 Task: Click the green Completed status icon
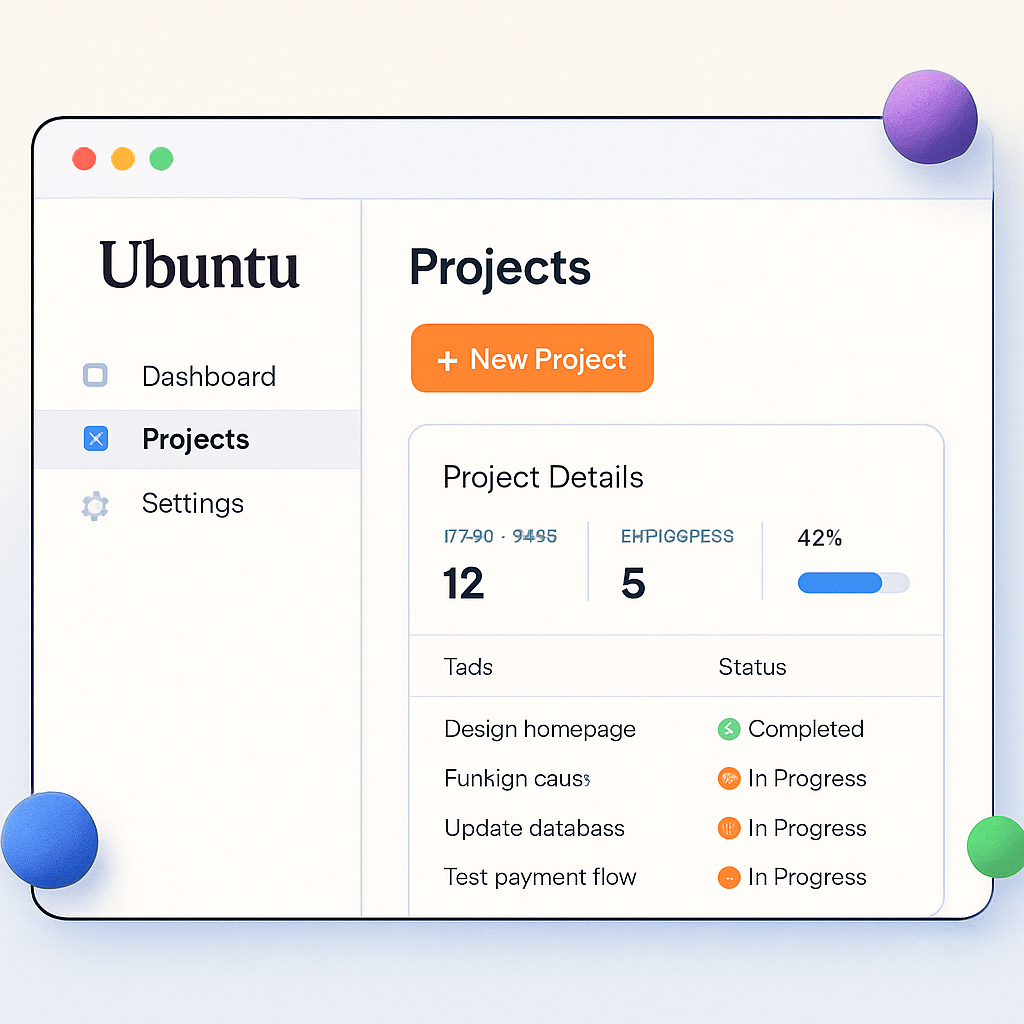point(729,729)
